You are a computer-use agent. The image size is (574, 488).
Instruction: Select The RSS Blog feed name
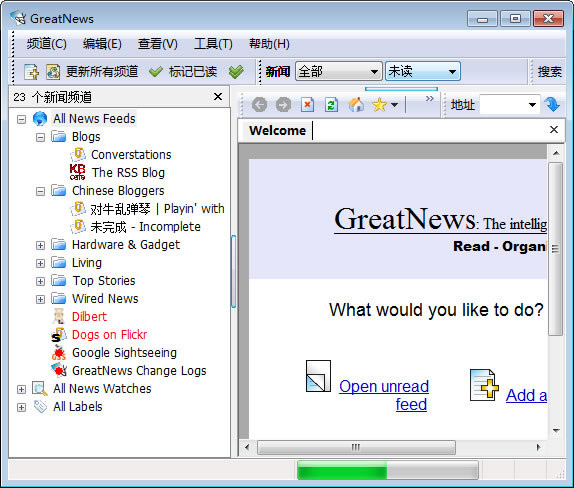tap(128, 172)
